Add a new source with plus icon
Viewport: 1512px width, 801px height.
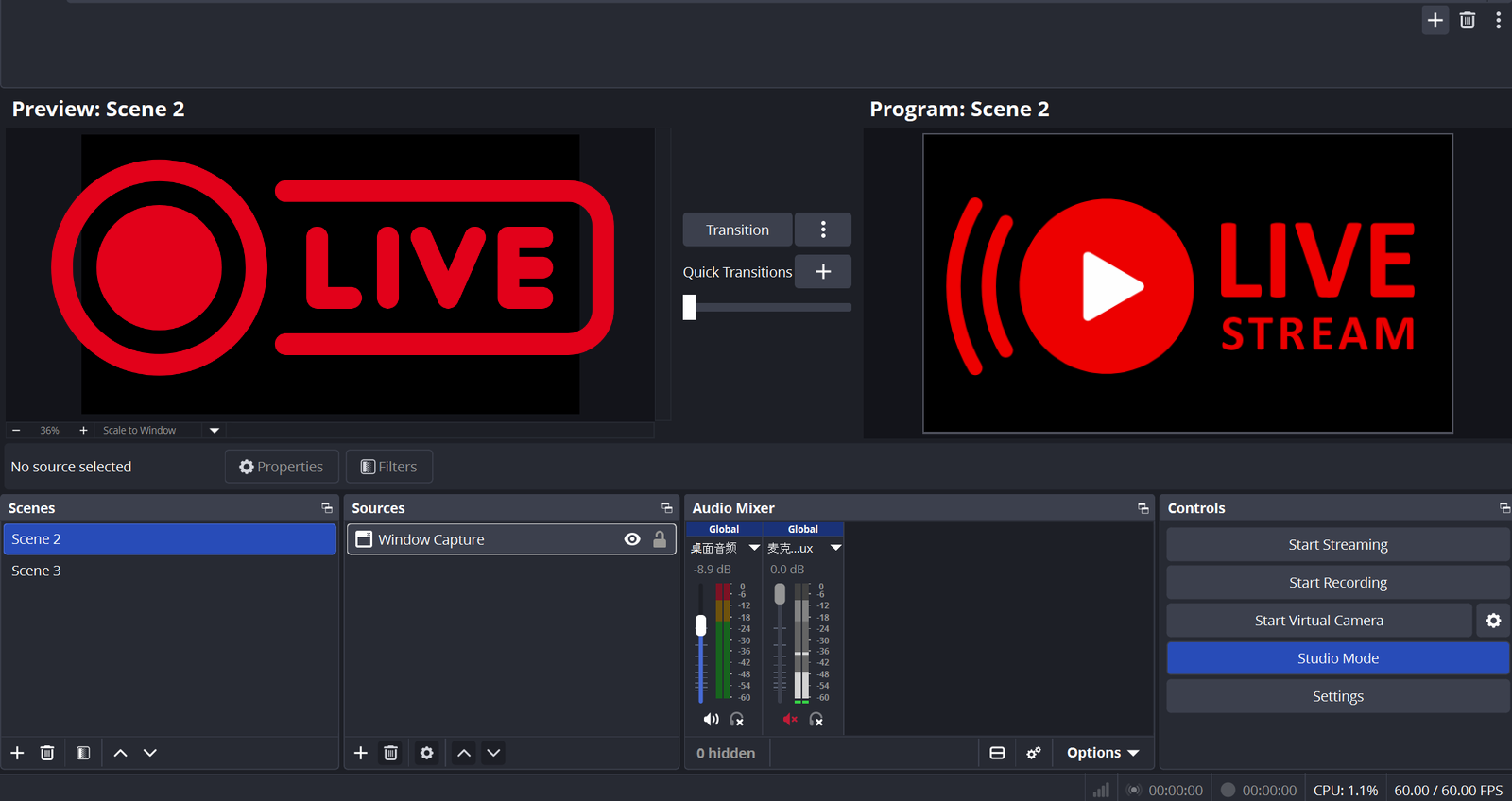click(x=360, y=753)
